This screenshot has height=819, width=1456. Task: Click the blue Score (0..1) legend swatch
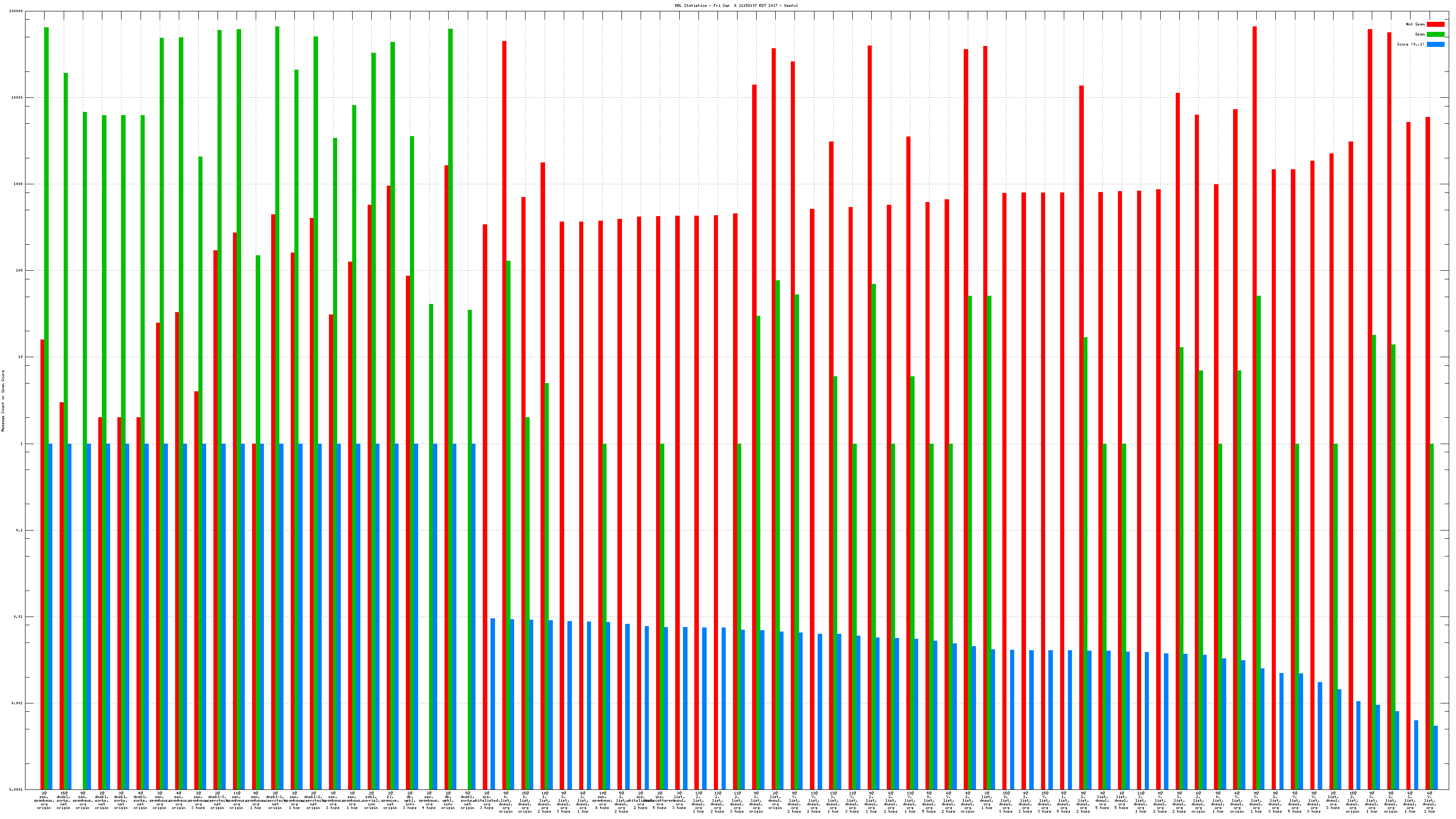[1436, 44]
